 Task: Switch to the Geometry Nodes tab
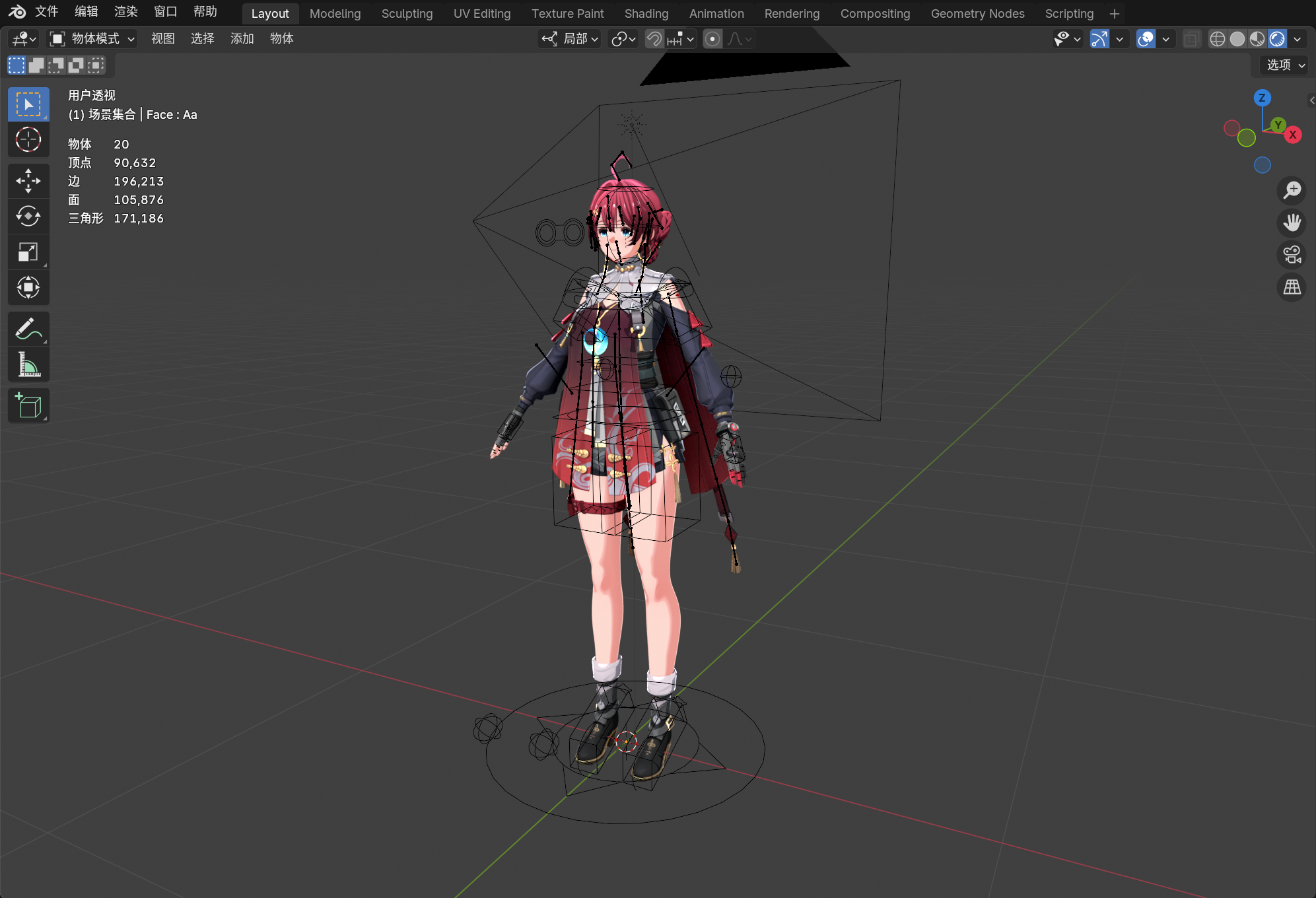tap(977, 13)
